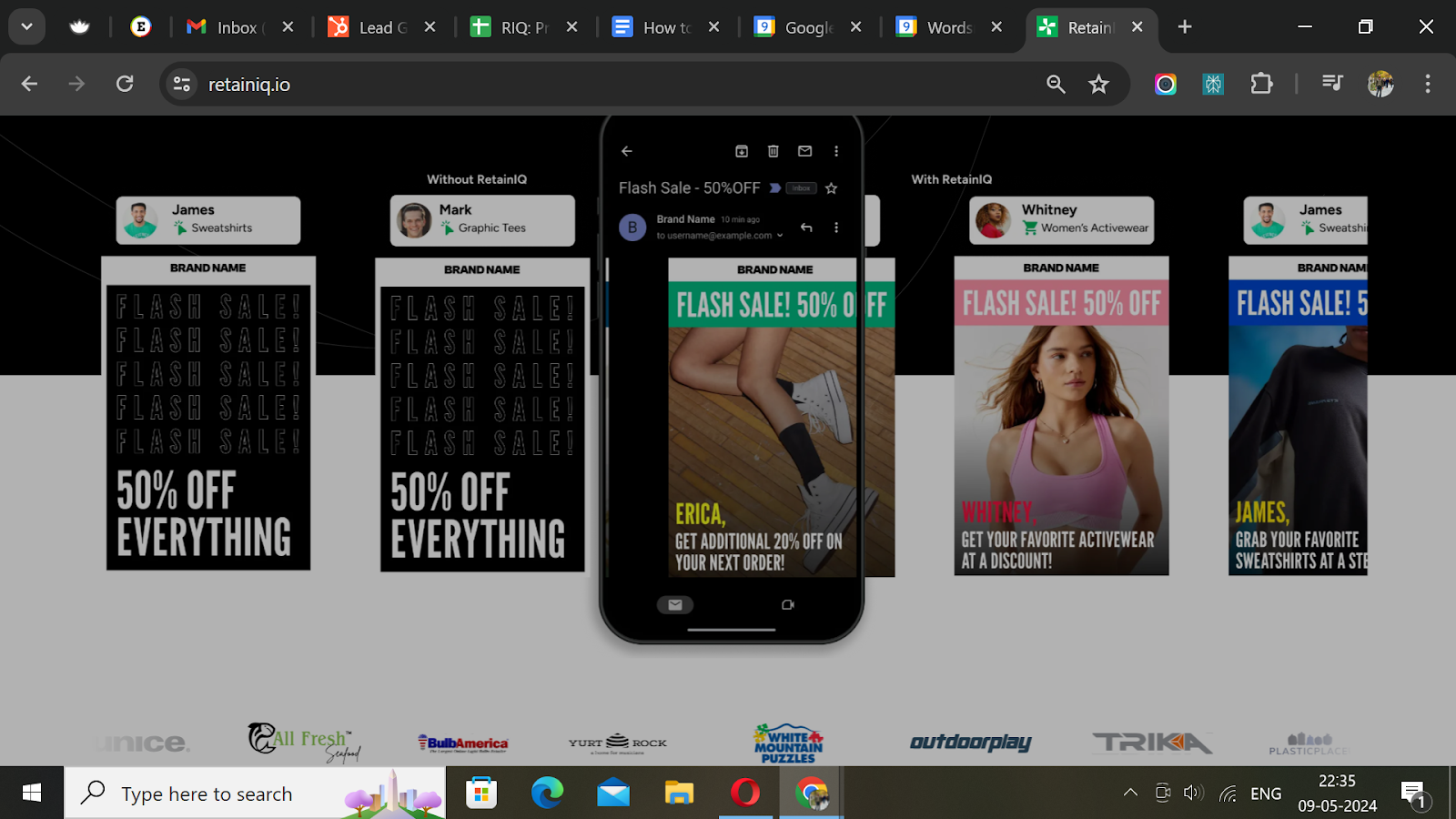
Task: Switch to the Gmail Inbox tab
Action: pyautogui.click(x=223, y=27)
